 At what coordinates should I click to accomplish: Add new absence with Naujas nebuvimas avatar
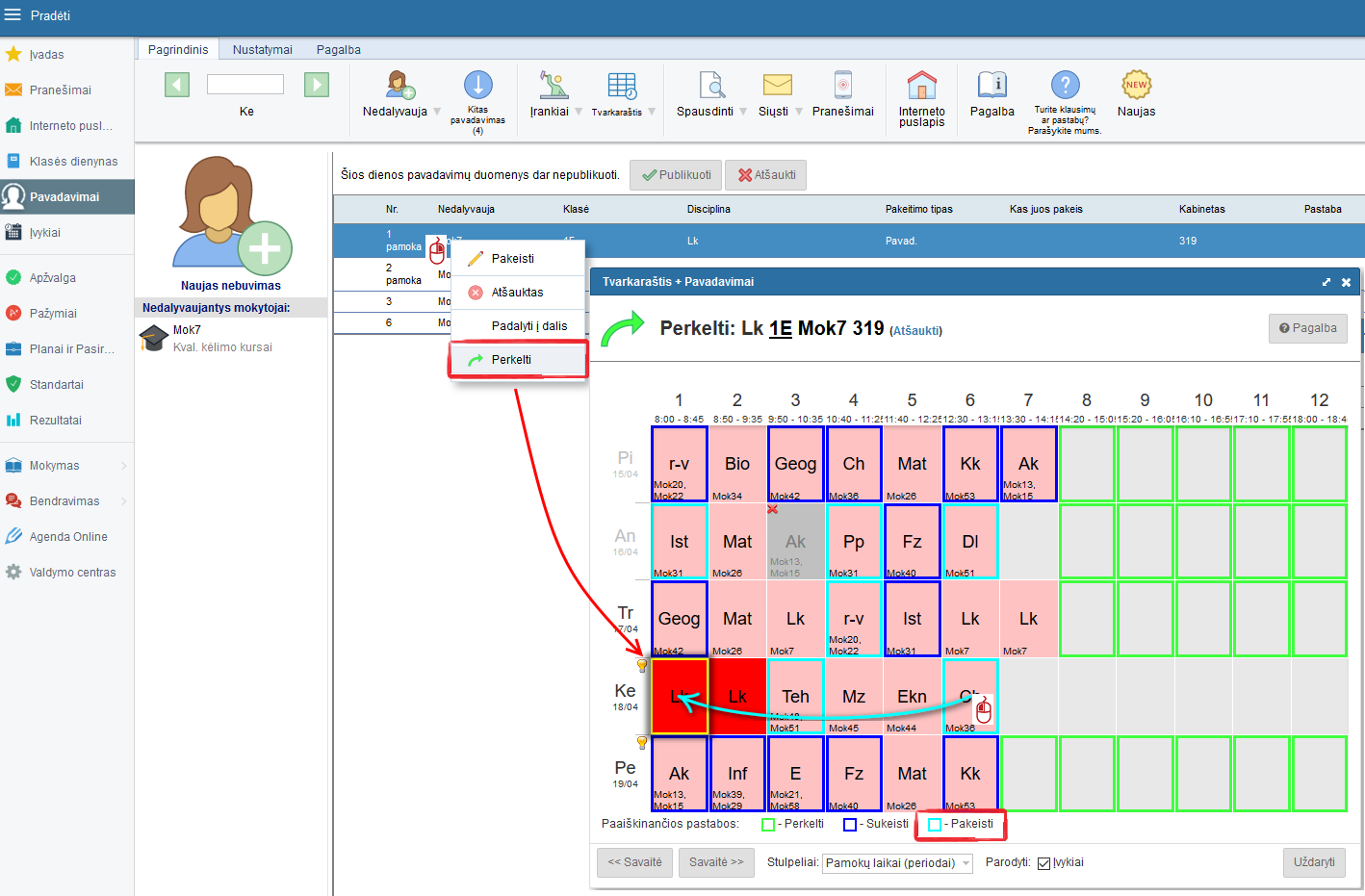click(x=231, y=214)
